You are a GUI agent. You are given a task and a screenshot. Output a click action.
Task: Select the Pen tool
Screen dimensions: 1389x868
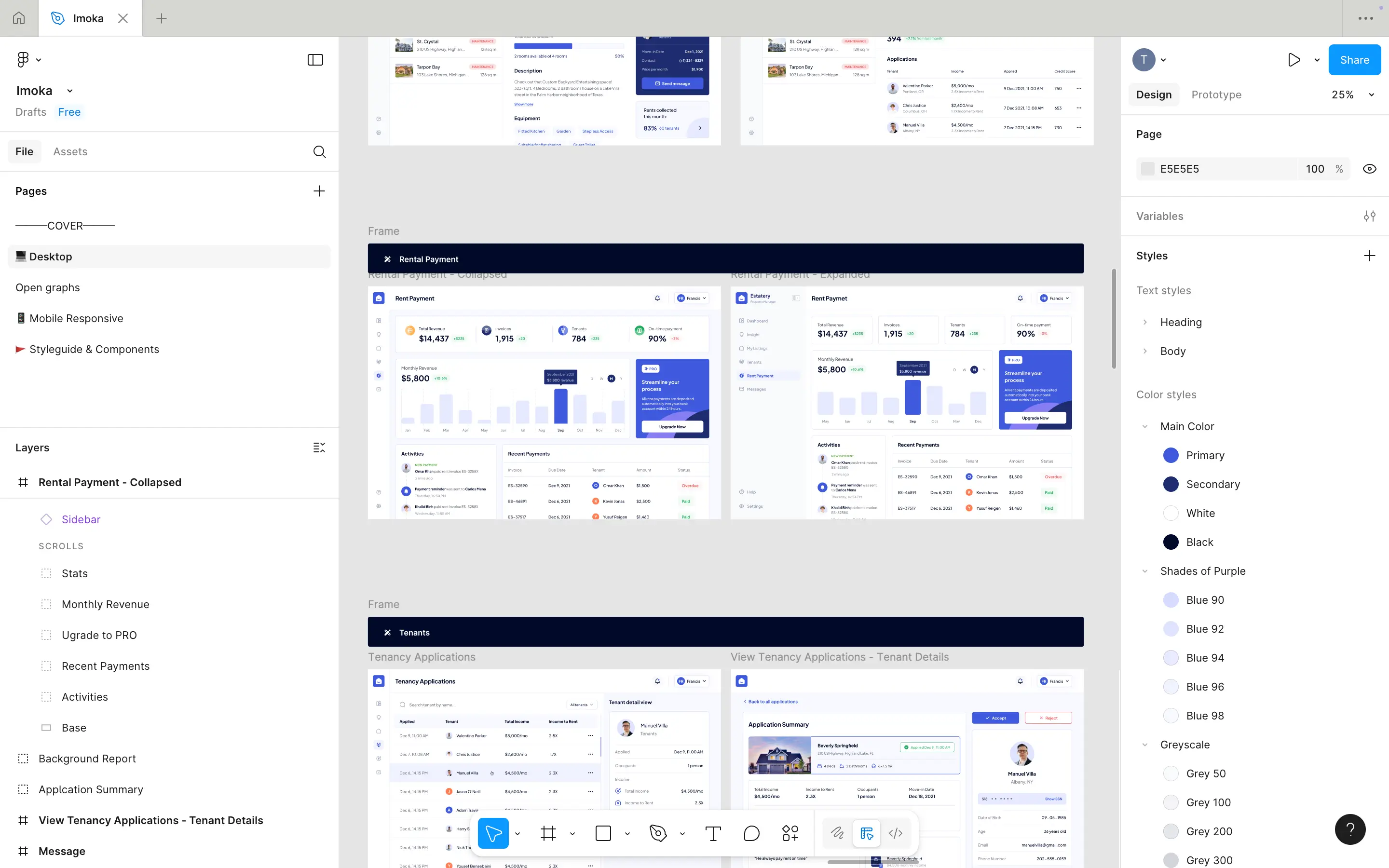click(658, 833)
